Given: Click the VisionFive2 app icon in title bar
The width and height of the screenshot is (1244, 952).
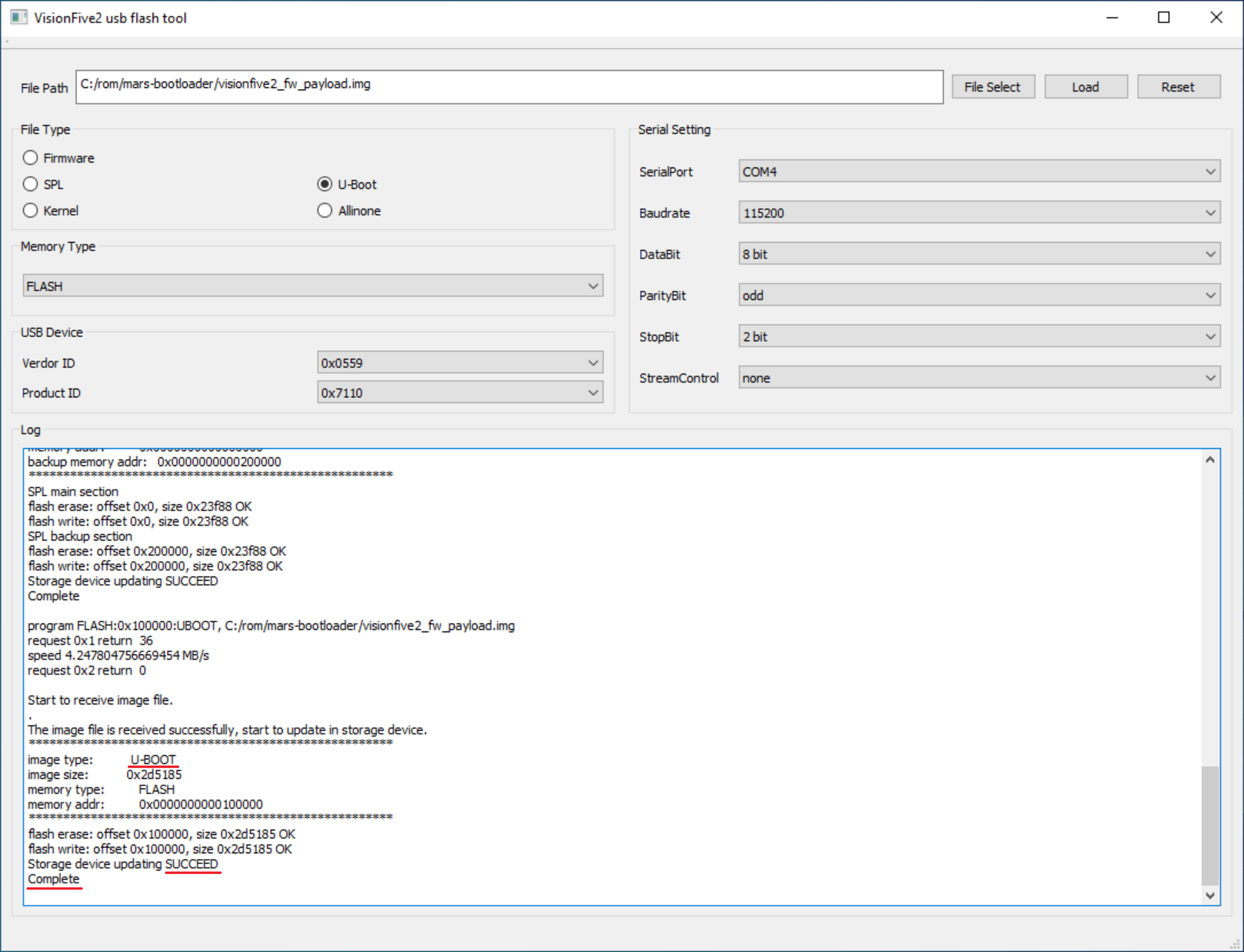Looking at the screenshot, I should point(19,18).
